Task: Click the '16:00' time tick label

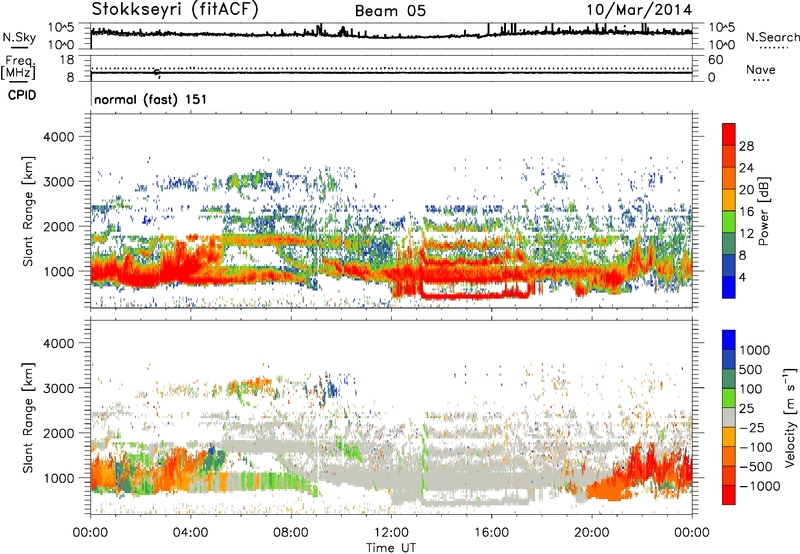Action: pos(491,533)
